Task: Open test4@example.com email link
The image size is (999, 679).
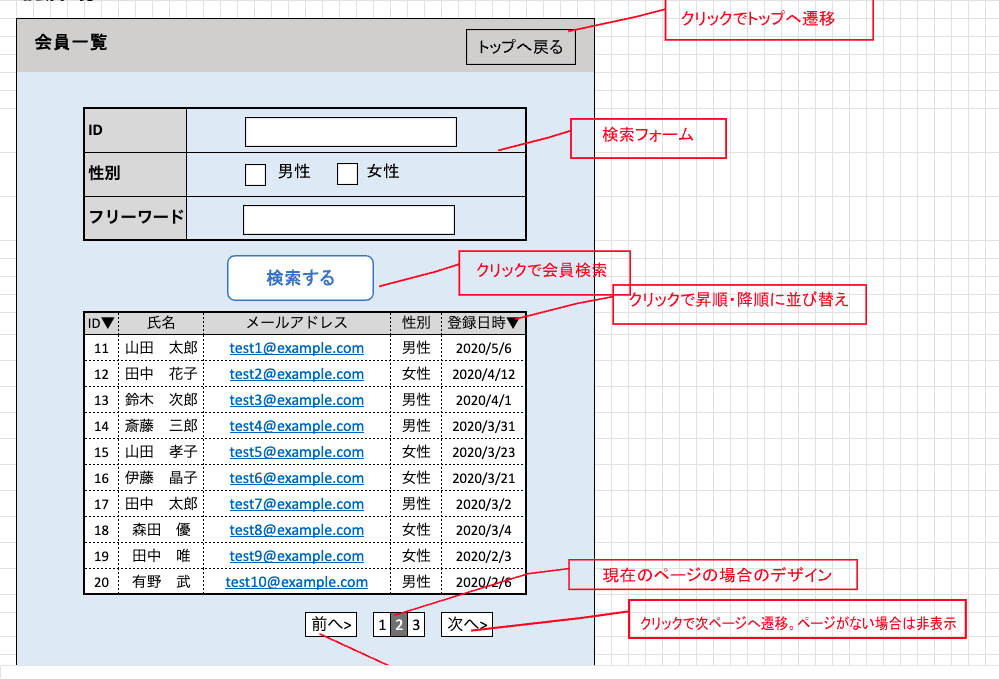Action: click(296, 426)
